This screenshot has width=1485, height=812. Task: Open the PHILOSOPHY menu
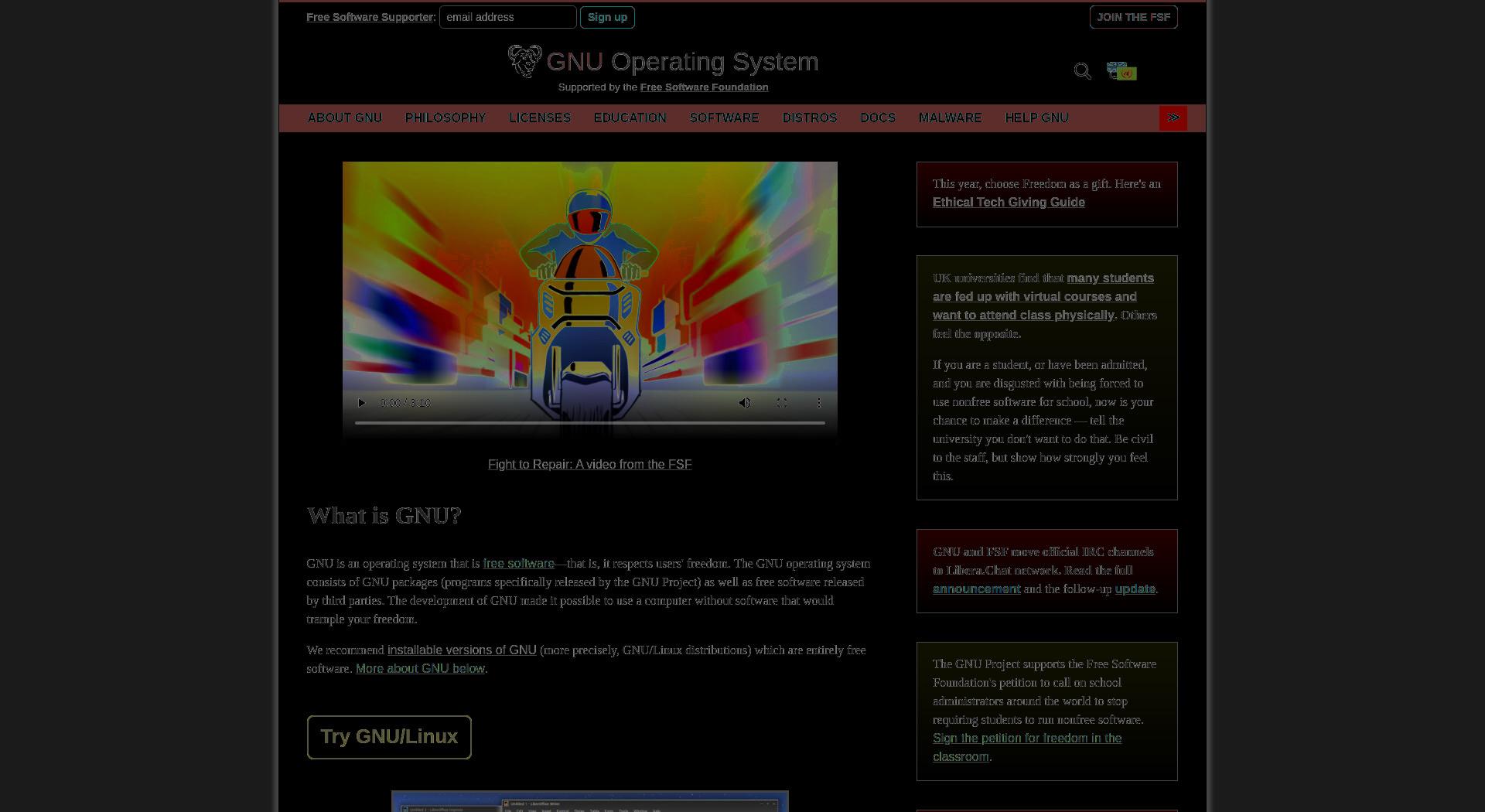click(x=445, y=118)
